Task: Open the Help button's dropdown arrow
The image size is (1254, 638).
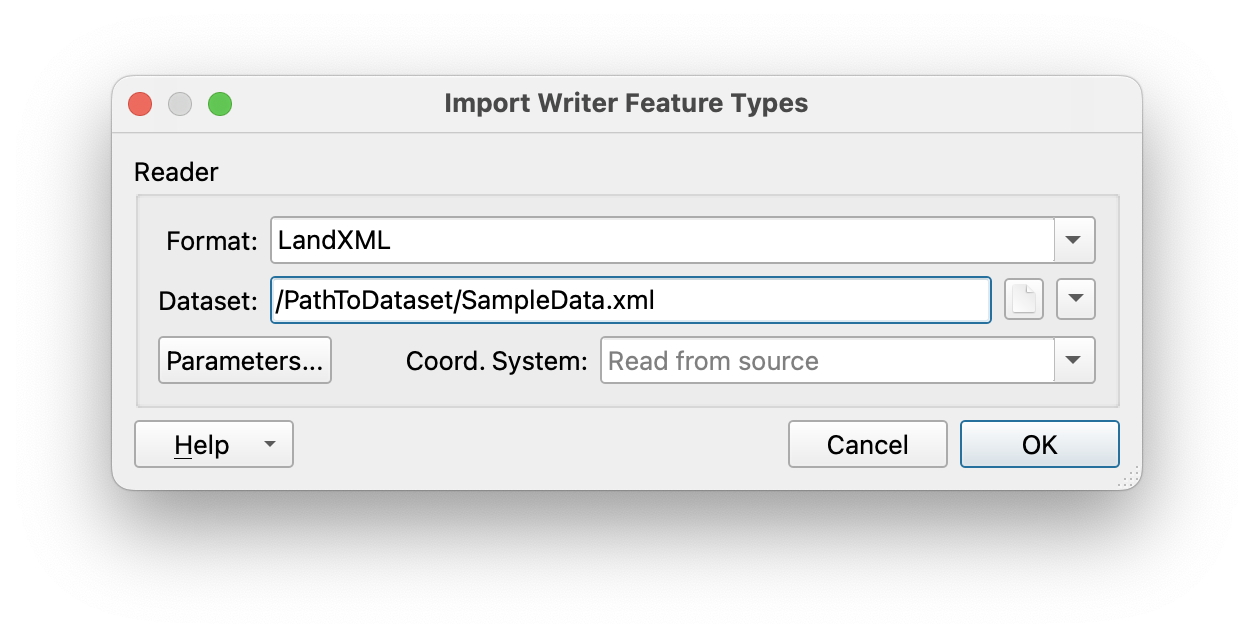Action: (x=269, y=444)
